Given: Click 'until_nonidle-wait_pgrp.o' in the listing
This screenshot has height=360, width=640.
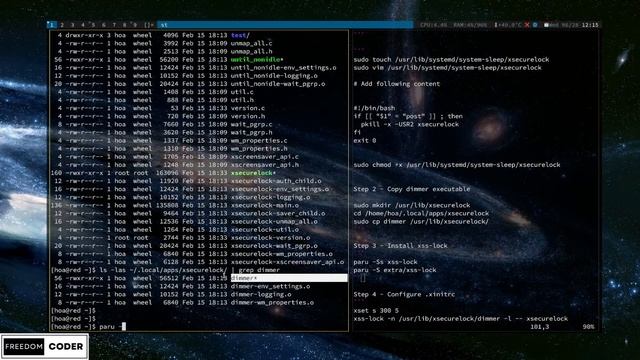Looking at the screenshot, I should pos(278,84).
